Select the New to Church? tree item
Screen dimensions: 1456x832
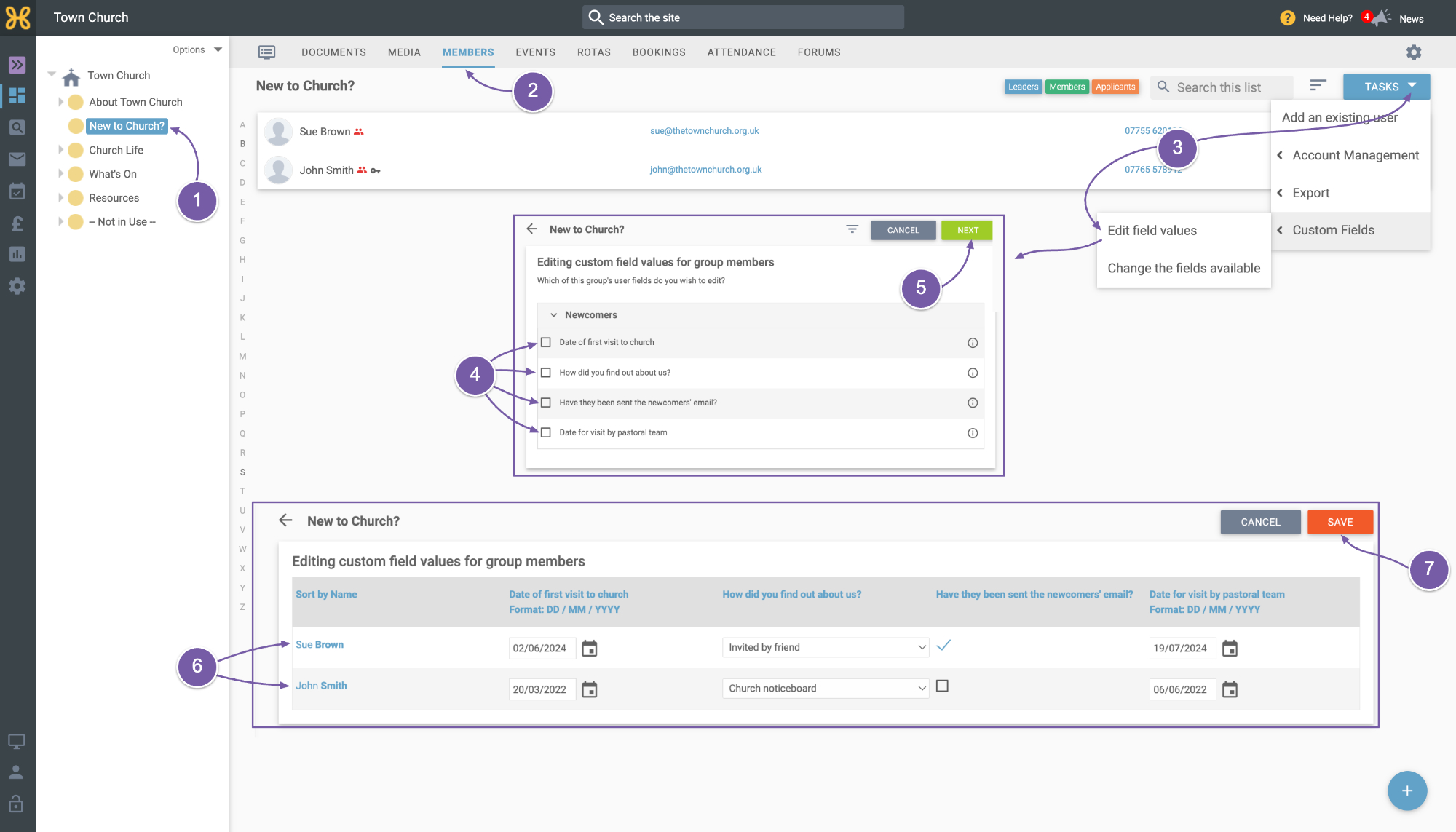pyautogui.click(x=127, y=126)
